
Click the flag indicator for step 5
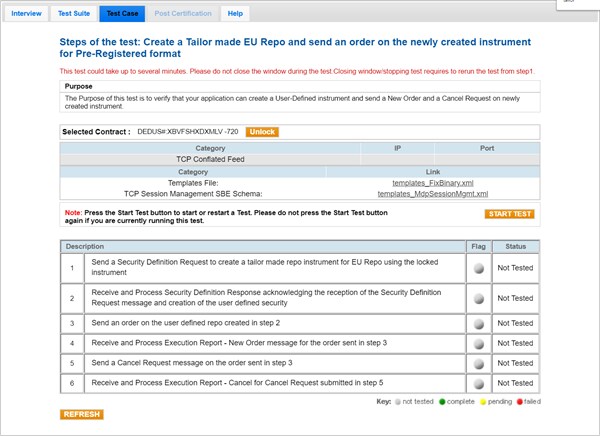point(478,364)
